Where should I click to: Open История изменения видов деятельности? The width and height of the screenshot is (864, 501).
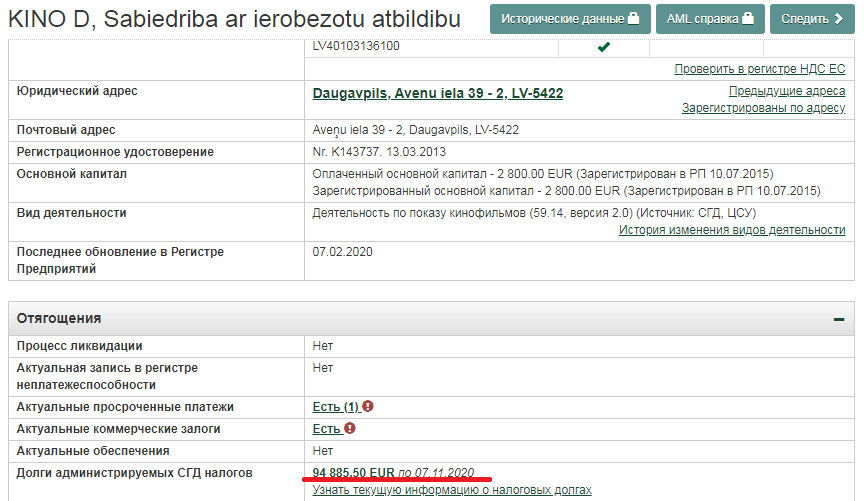coord(731,230)
